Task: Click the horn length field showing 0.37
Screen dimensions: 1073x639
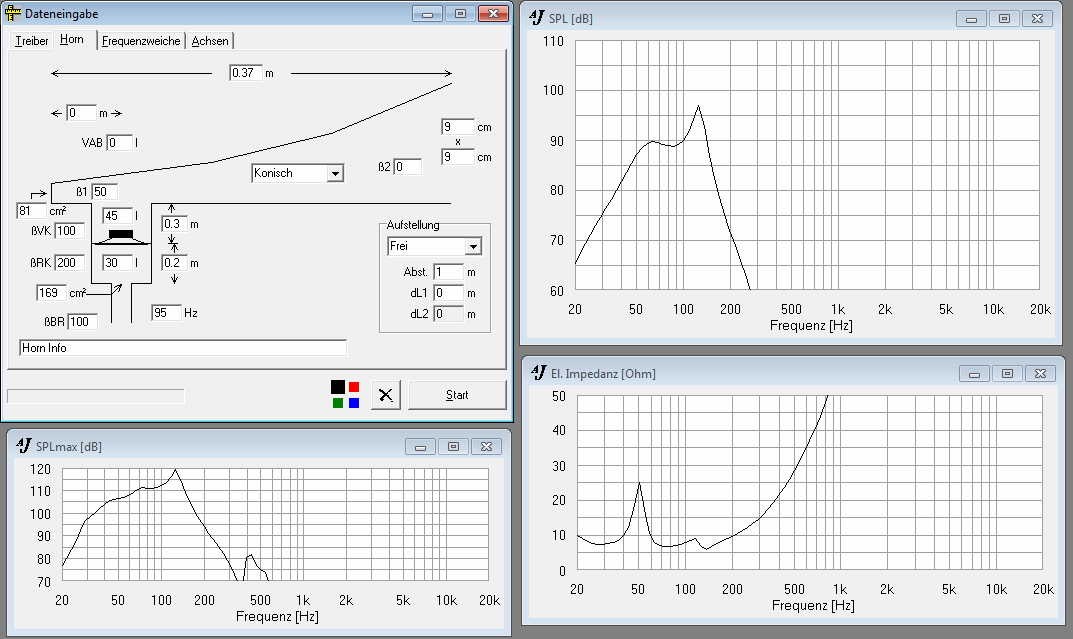Action: point(245,73)
